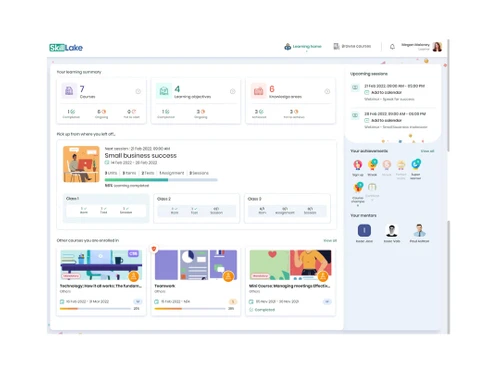Click orange badge on Technology course image

click(134, 276)
